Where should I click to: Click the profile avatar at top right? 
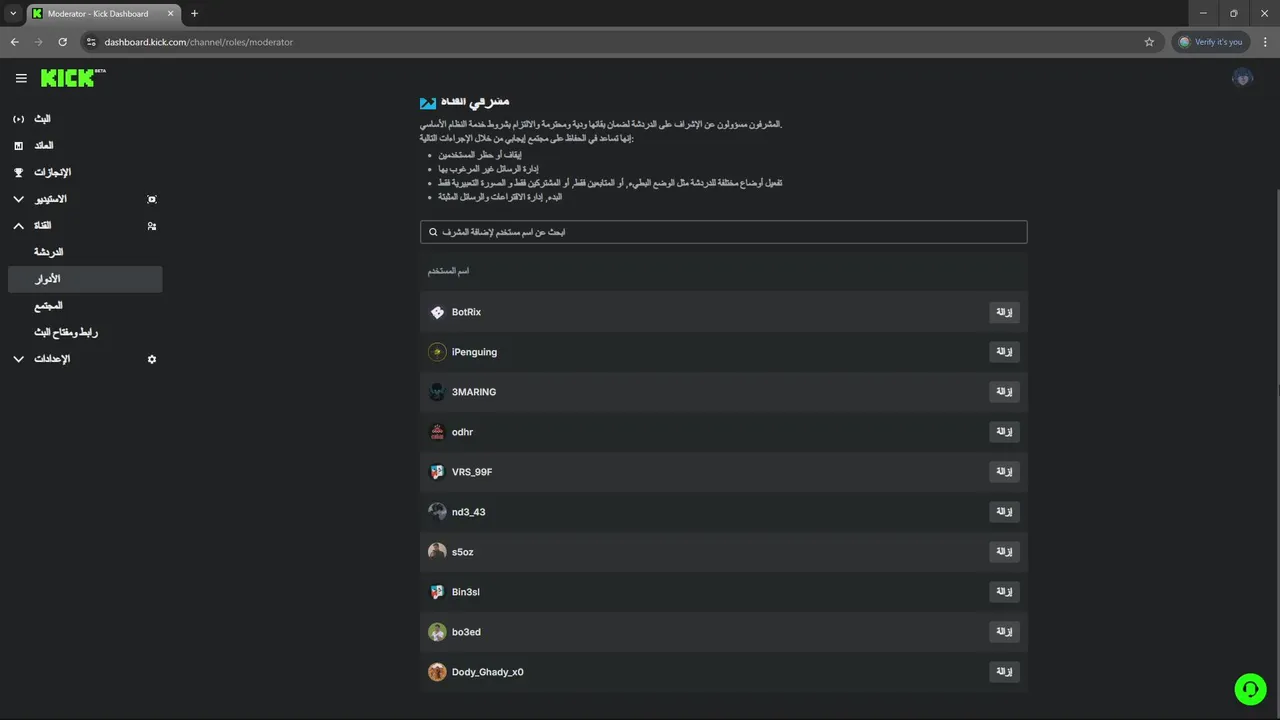[1243, 78]
